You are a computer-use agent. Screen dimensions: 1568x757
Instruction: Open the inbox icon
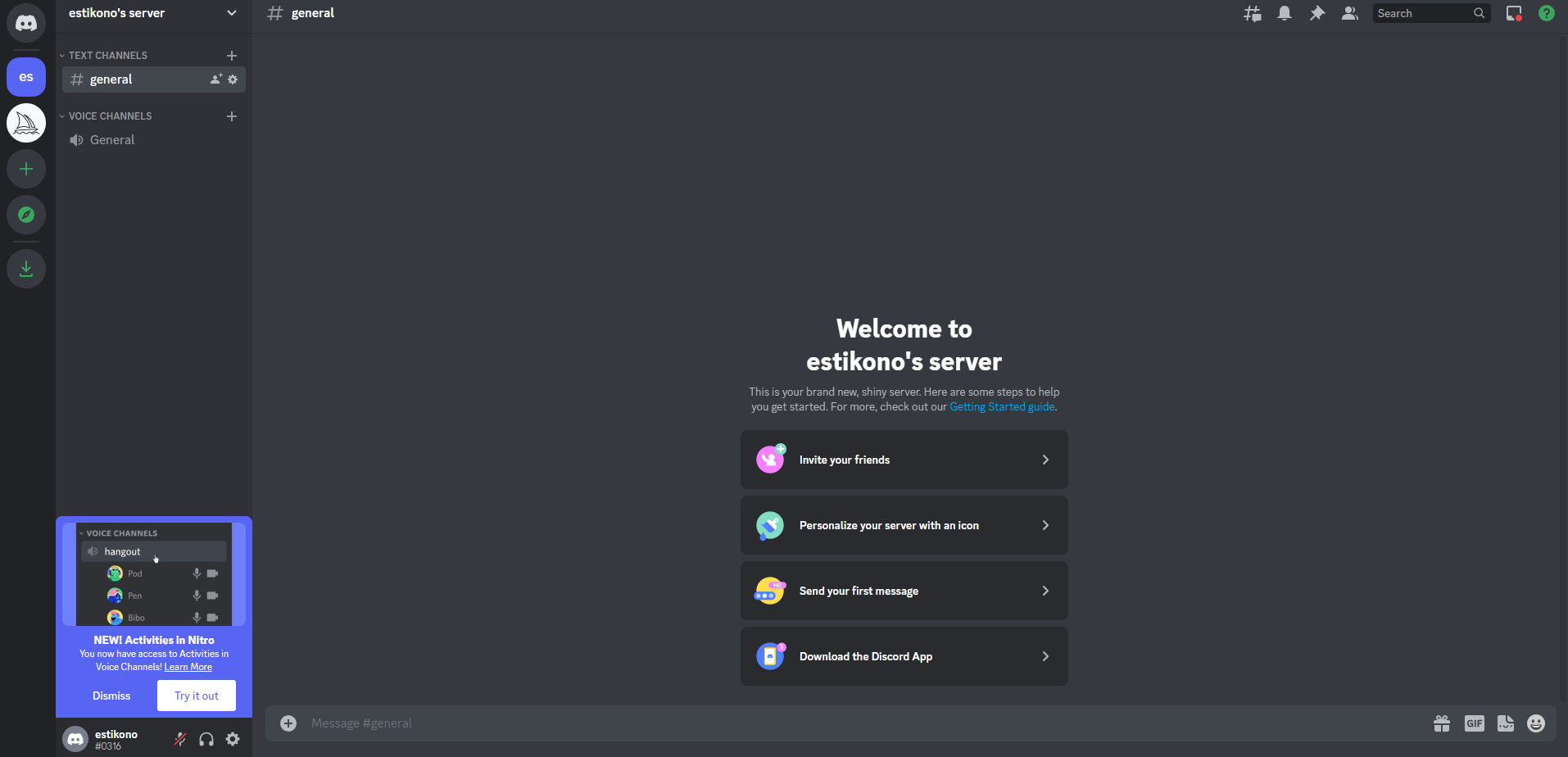pos(1514,13)
